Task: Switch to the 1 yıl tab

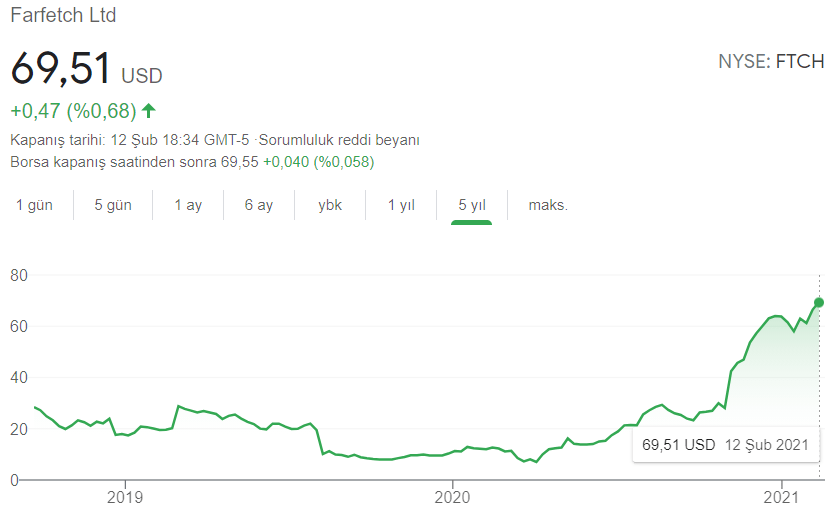Action: (401, 205)
